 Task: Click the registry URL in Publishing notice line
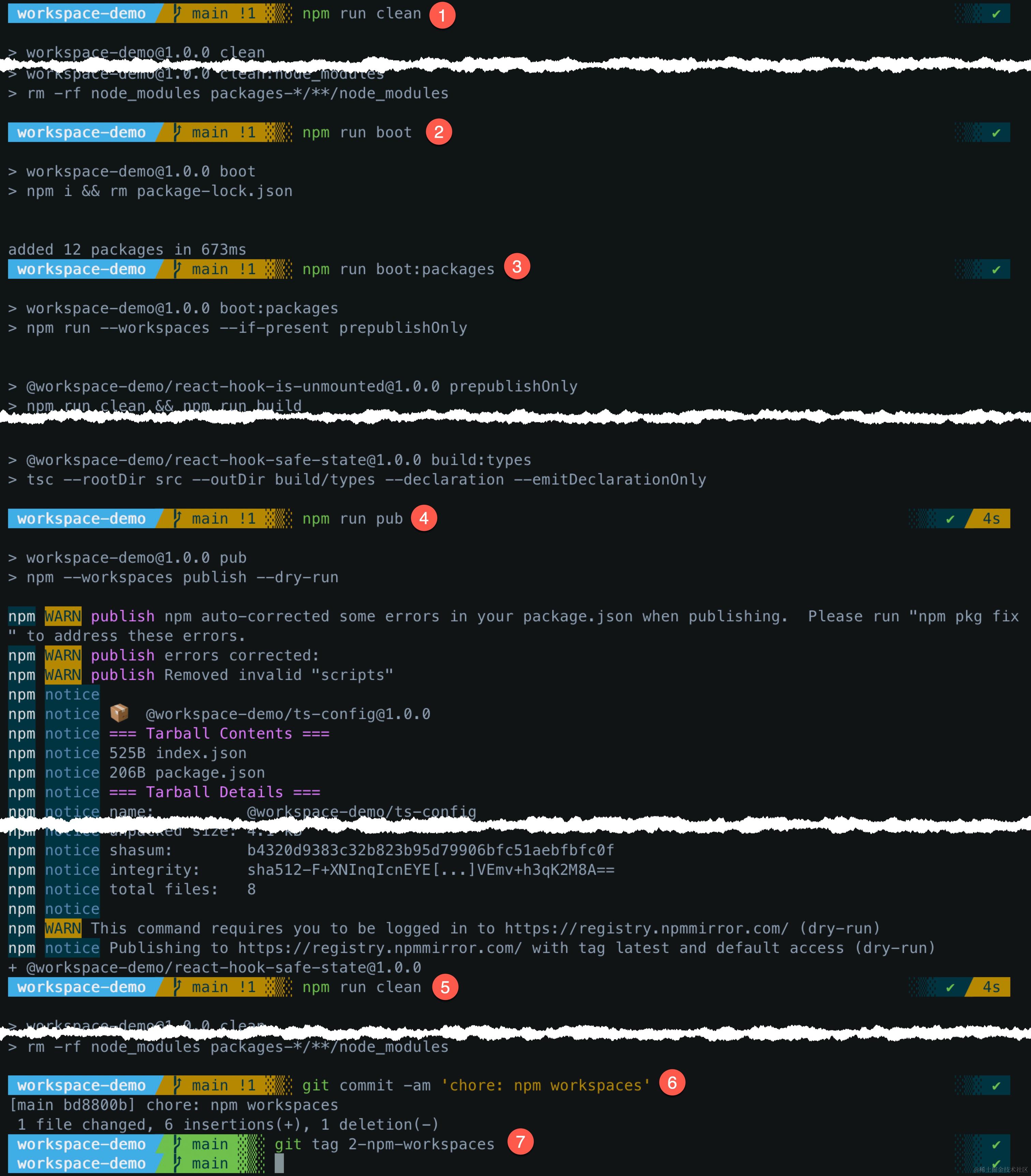pyautogui.click(x=380, y=948)
